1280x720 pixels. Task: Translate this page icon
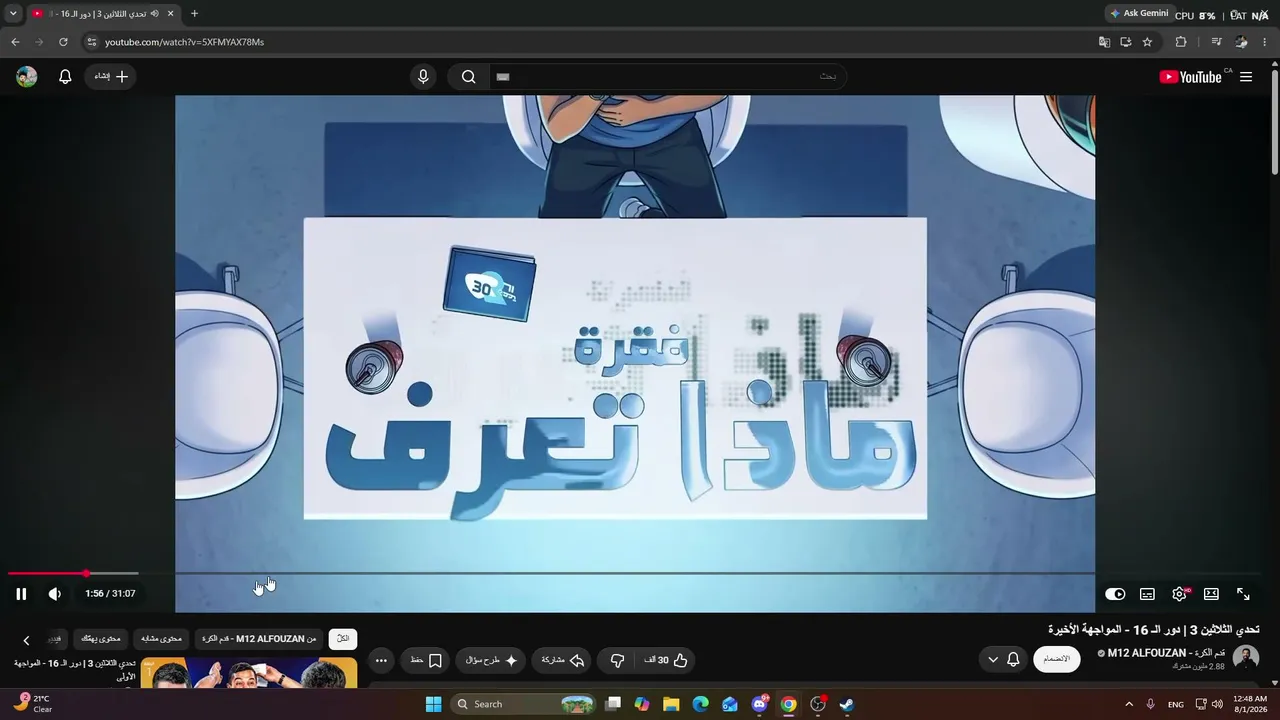pyautogui.click(x=1104, y=42)
